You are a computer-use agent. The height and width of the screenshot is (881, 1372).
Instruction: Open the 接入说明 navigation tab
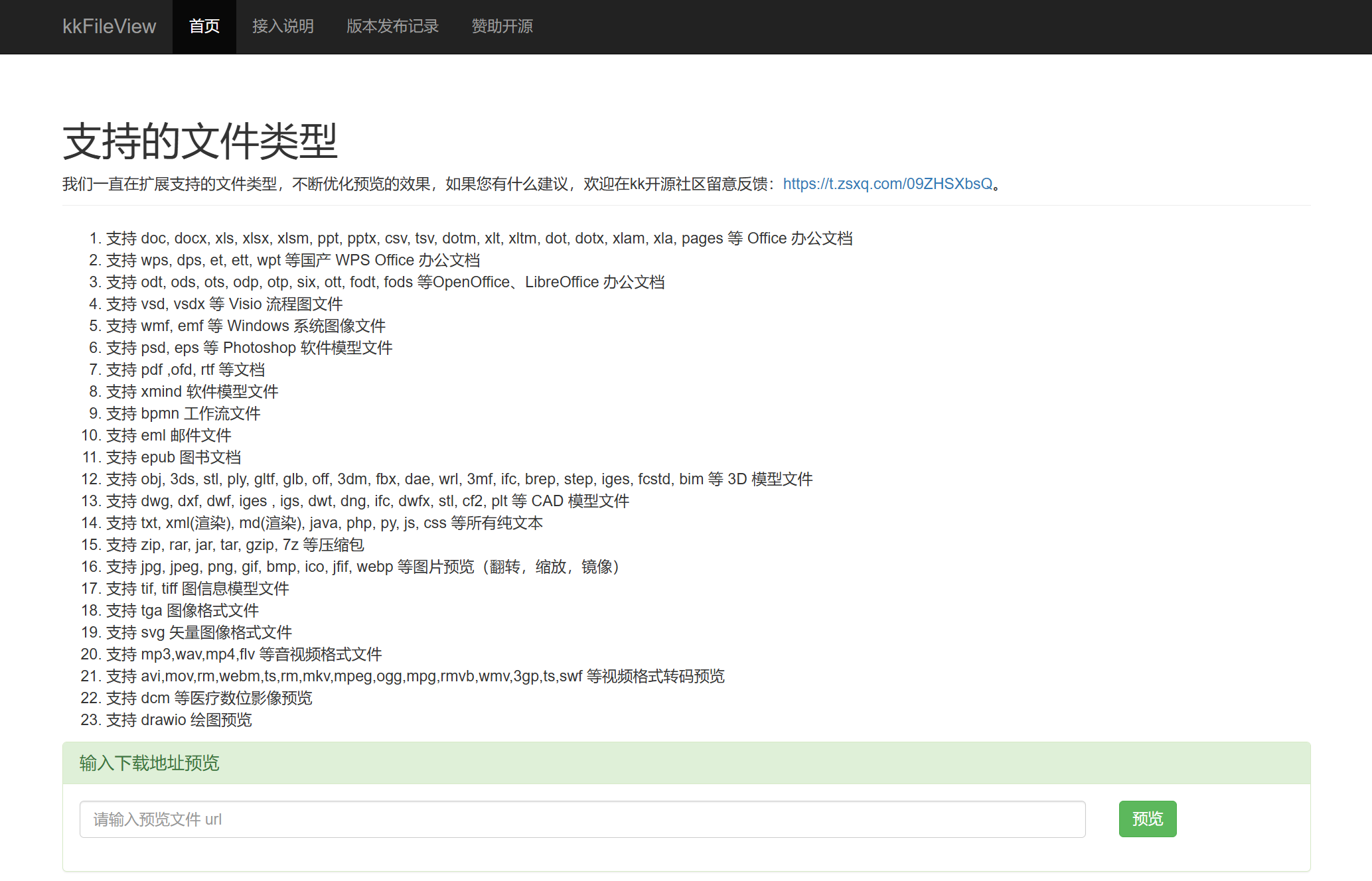pyautogui.click(x=283, y=27)
